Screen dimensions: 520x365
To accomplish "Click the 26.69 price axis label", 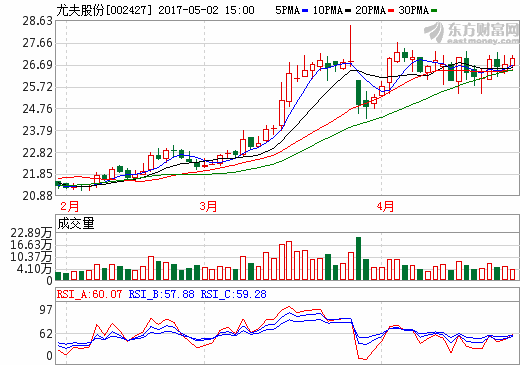I will (37, 65).
